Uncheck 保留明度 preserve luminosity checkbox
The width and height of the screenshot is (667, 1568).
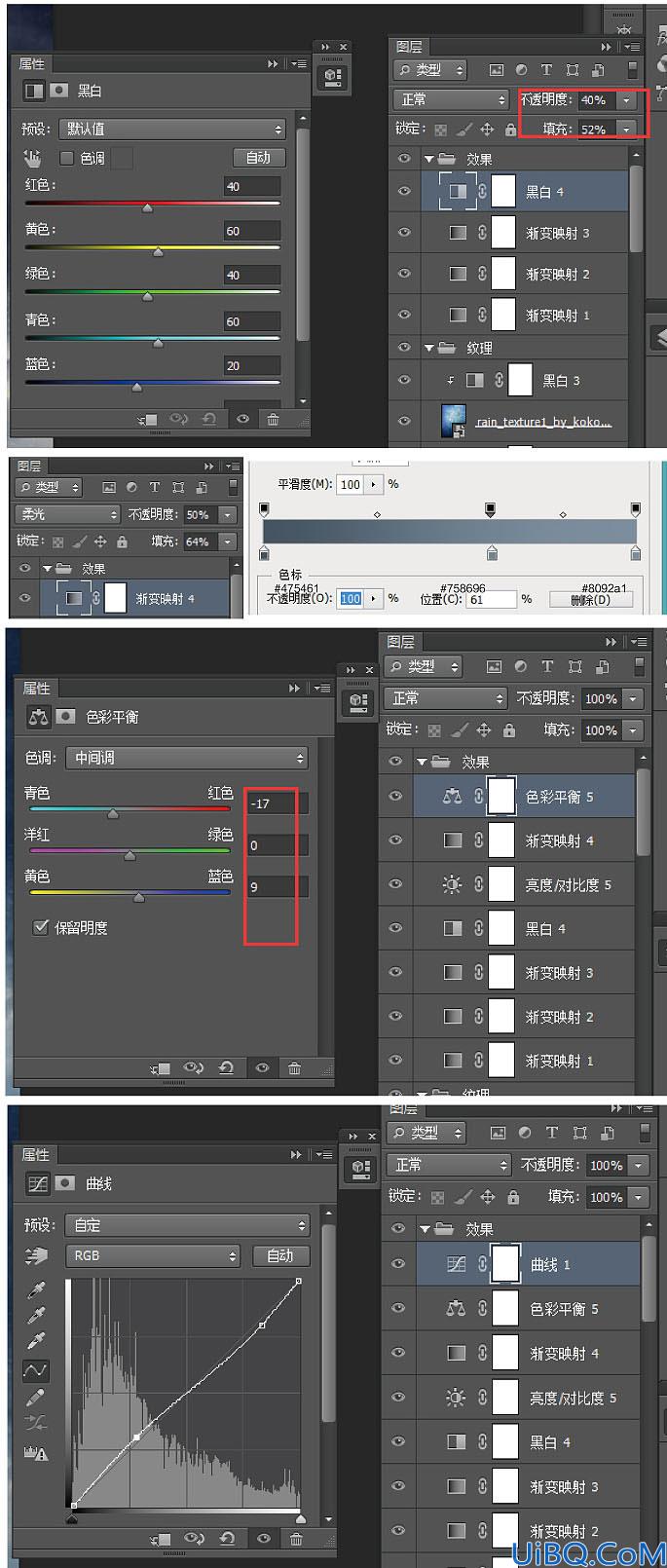pos(40,927)
